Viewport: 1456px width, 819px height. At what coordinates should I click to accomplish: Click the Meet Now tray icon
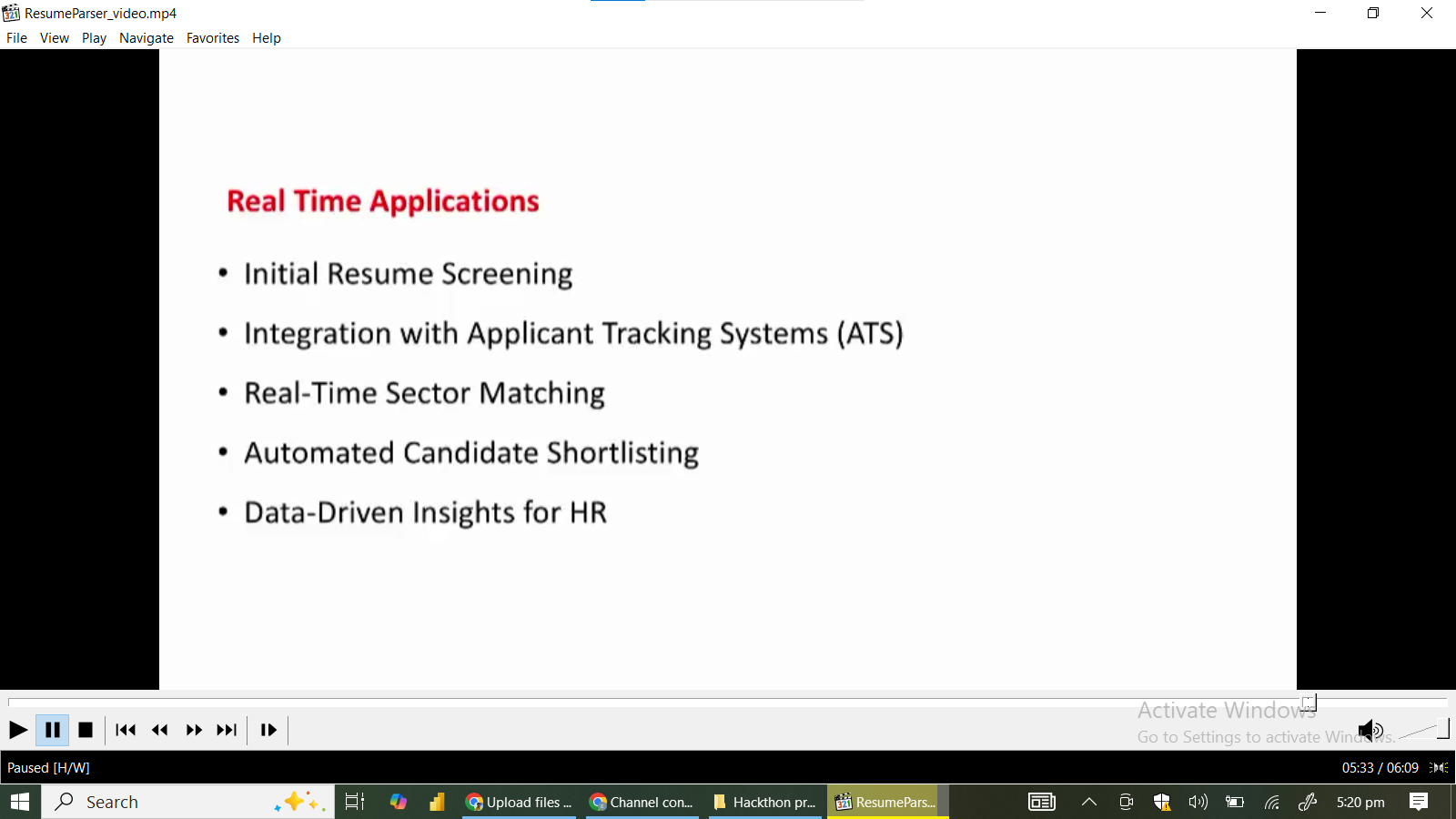[x=1126, y=802]
